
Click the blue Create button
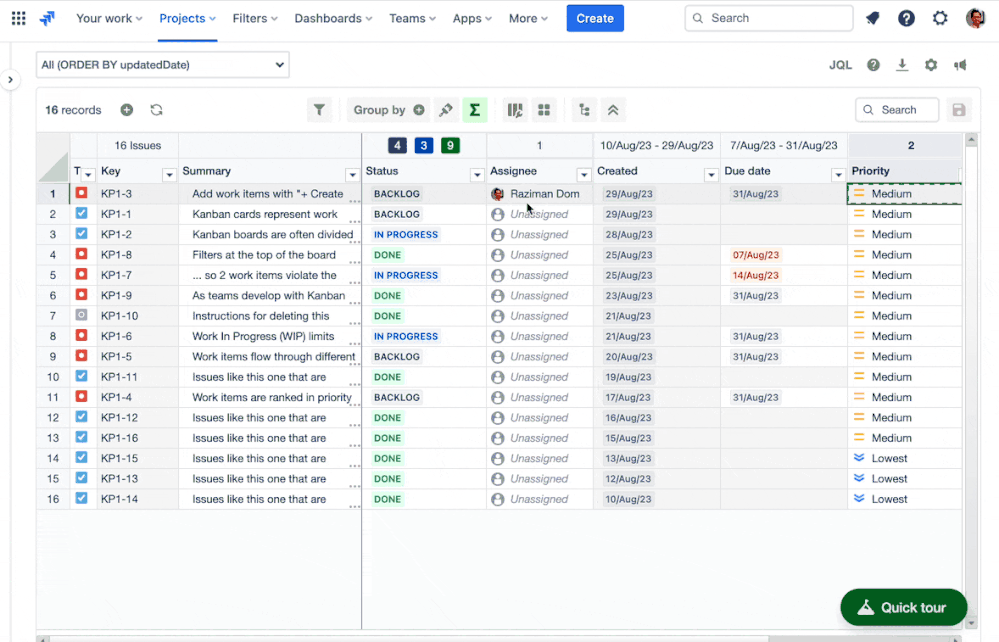click(595, 18)
